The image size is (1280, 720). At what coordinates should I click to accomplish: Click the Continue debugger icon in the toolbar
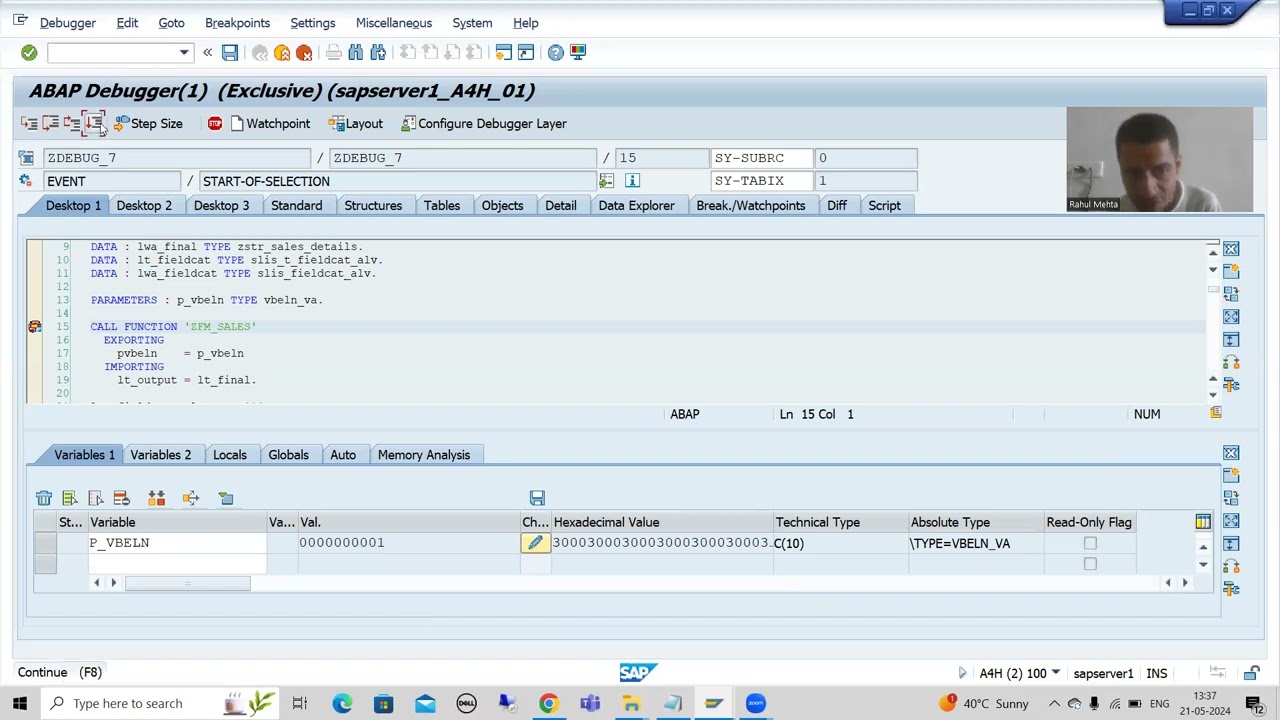coord(93,123)
